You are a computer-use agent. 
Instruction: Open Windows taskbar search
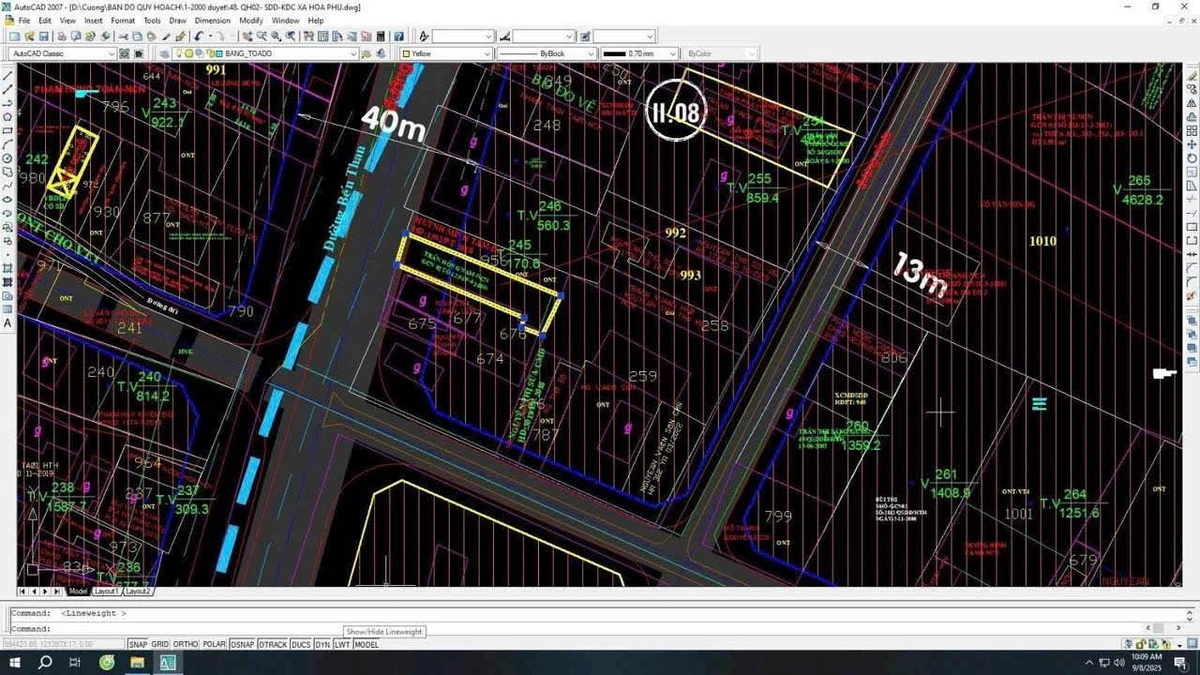click(45, 663)
